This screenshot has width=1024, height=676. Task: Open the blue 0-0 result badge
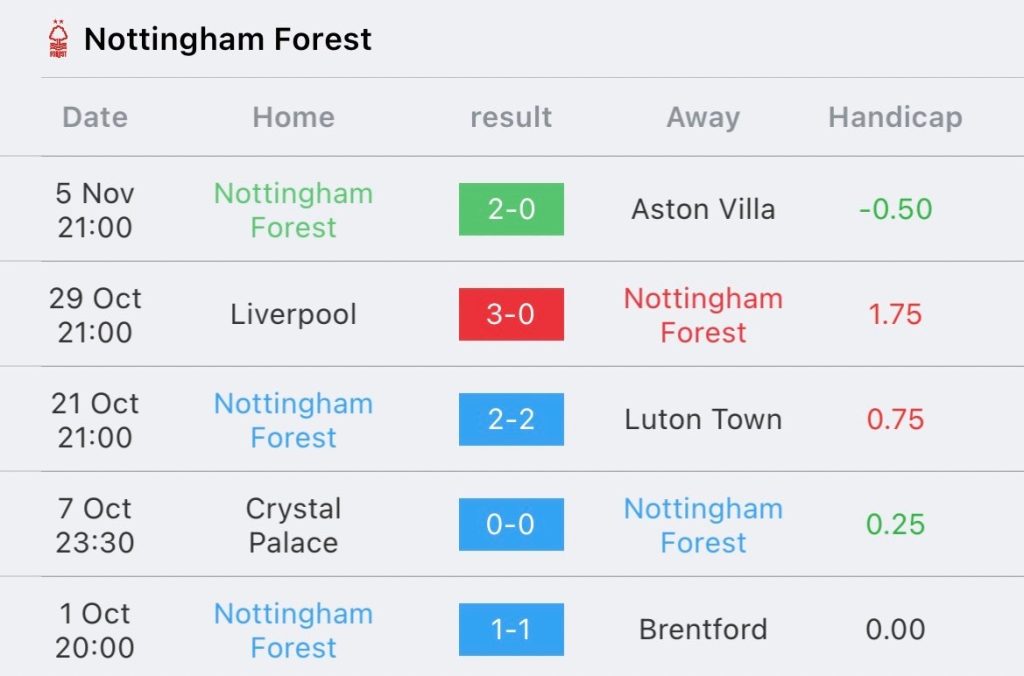[x=511, y=524]
